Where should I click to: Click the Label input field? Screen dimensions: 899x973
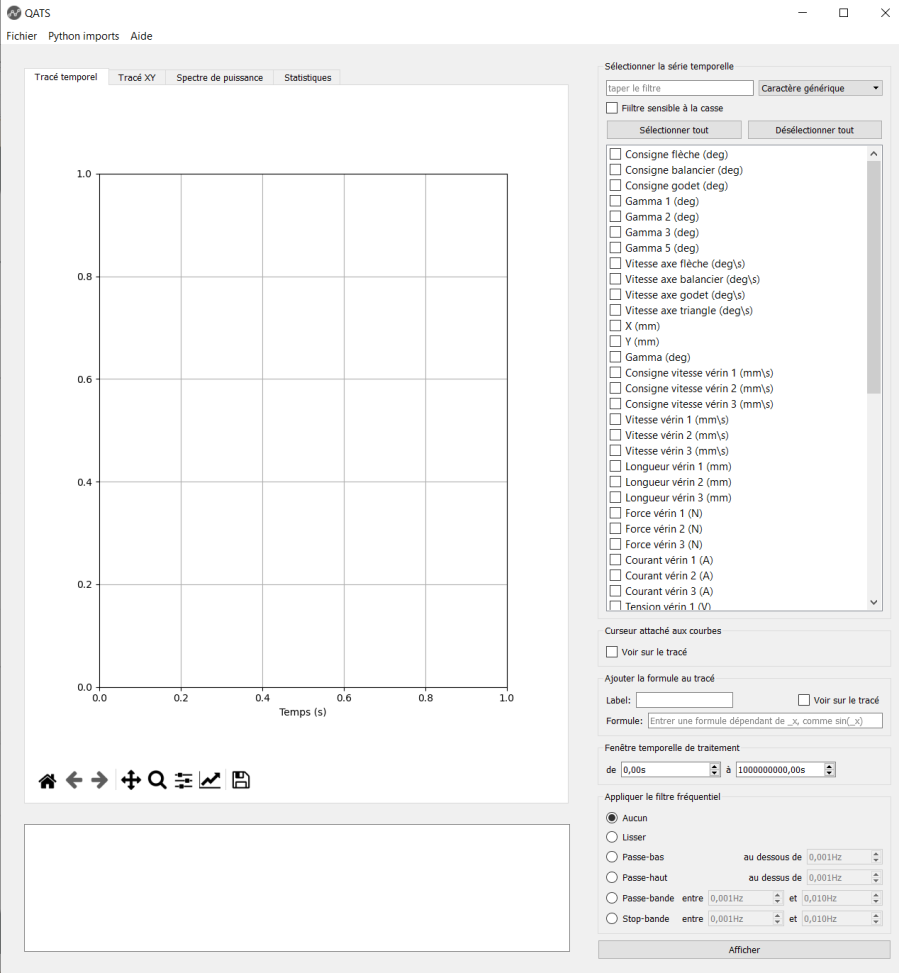point(684,700)
